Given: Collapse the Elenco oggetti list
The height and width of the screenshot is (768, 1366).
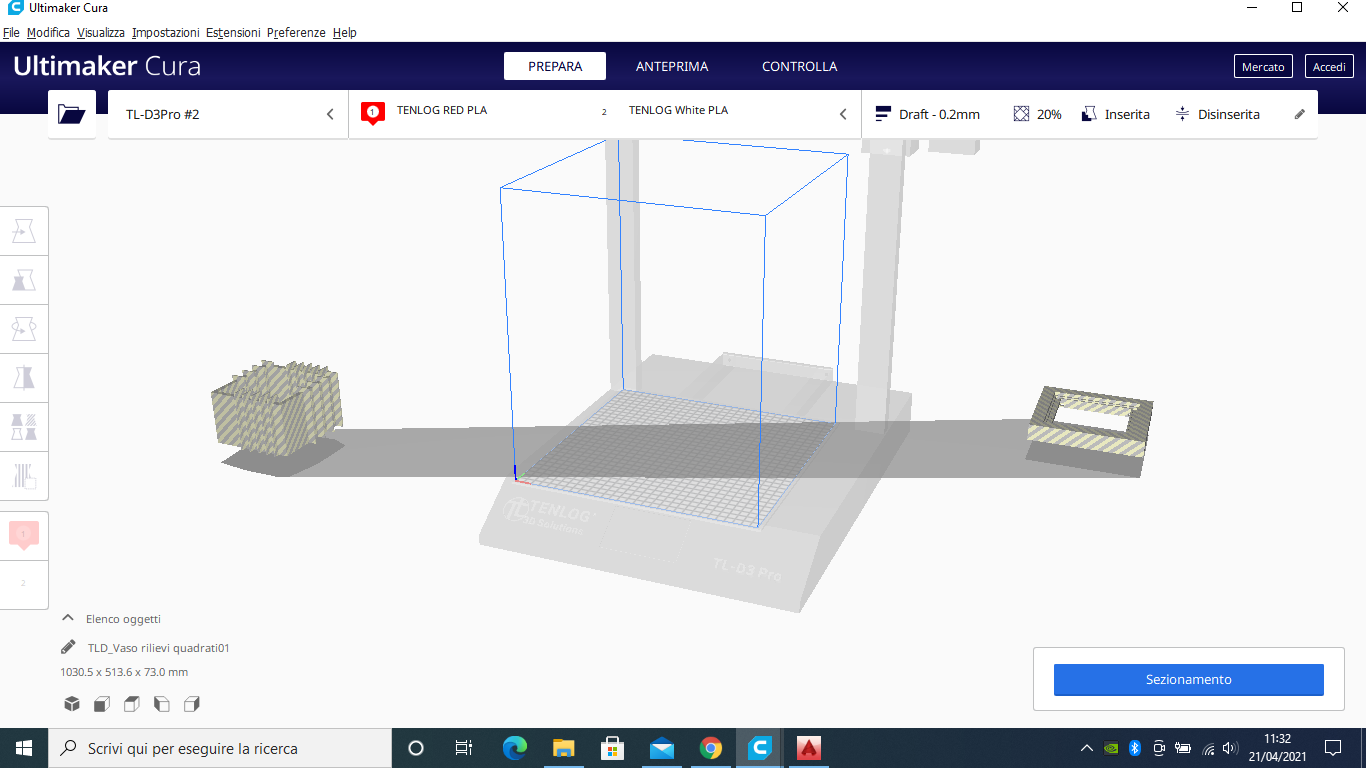Looking at the screenshot, I should pos(68,618).
